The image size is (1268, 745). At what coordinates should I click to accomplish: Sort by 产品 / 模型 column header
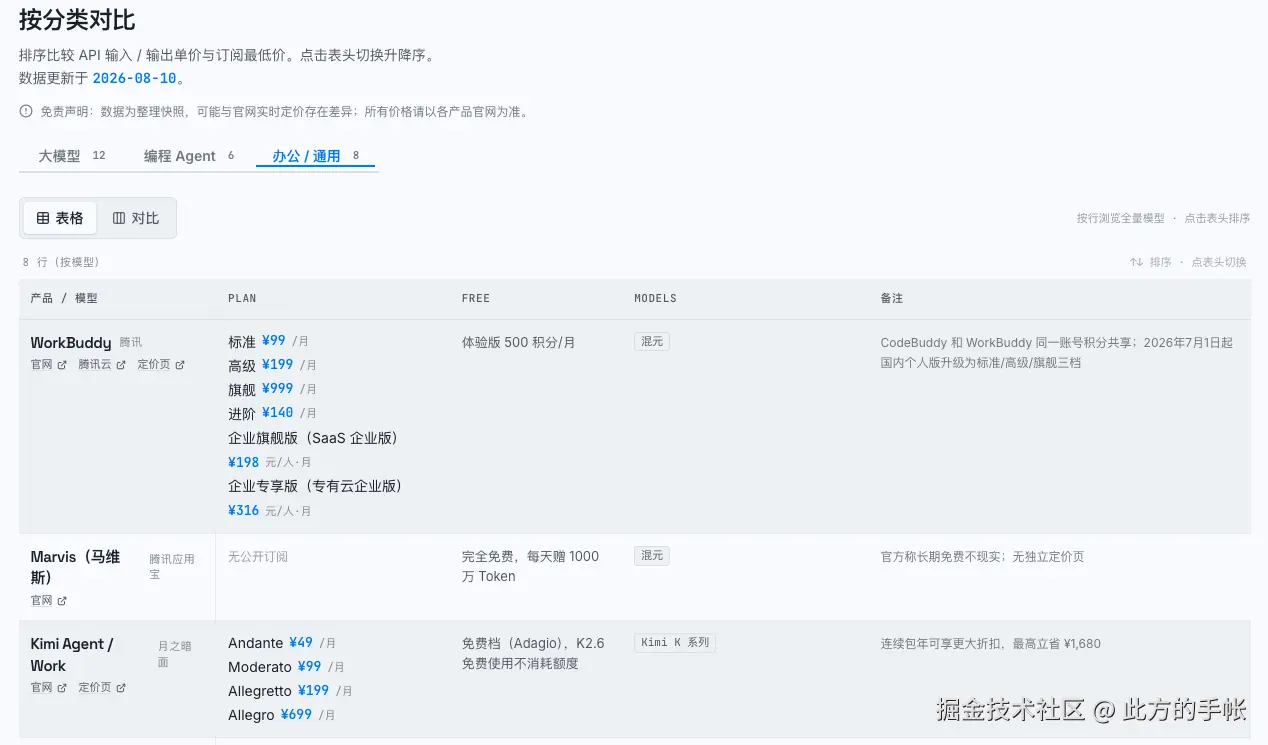64,298
